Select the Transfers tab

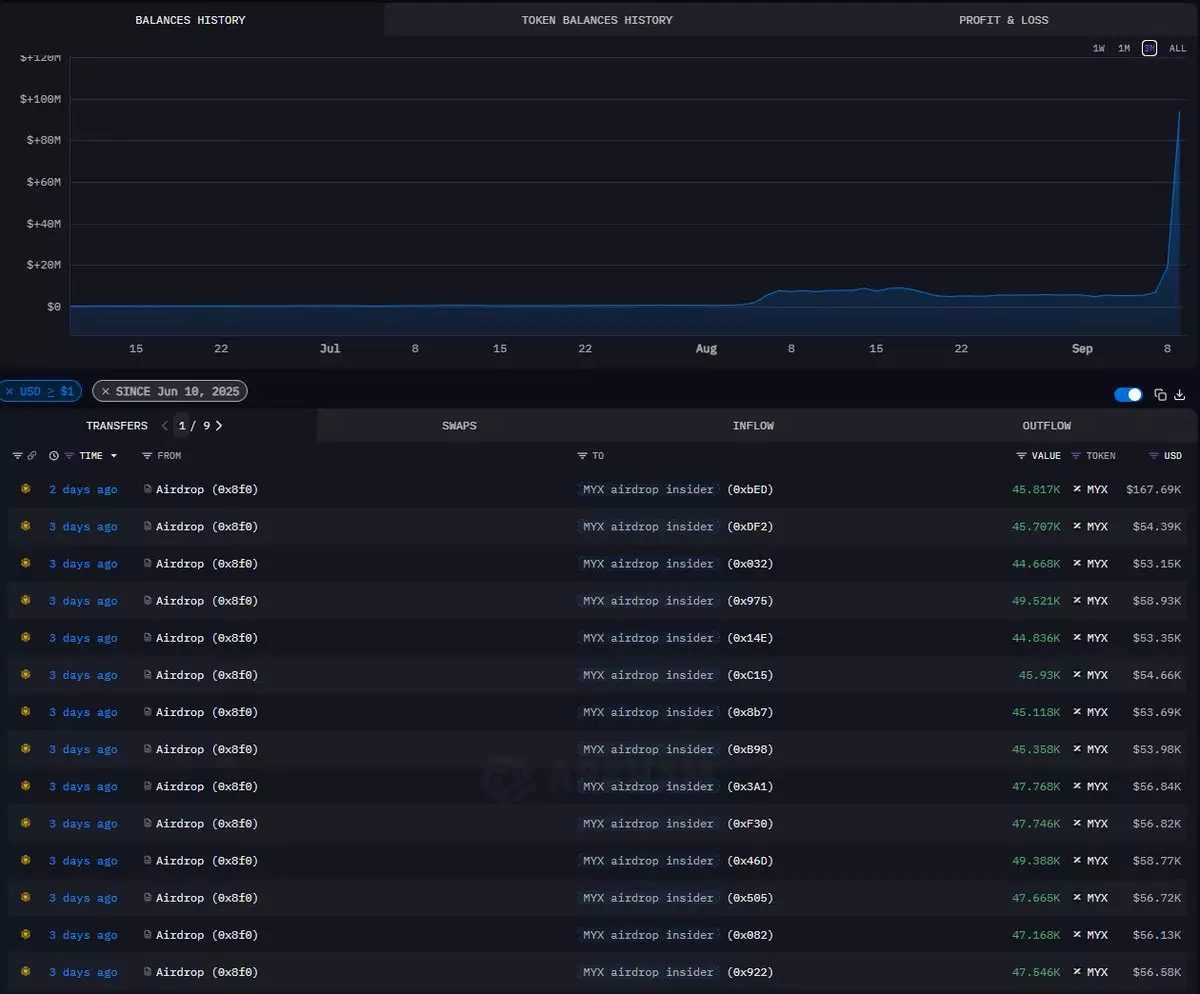tap(117, 426)
